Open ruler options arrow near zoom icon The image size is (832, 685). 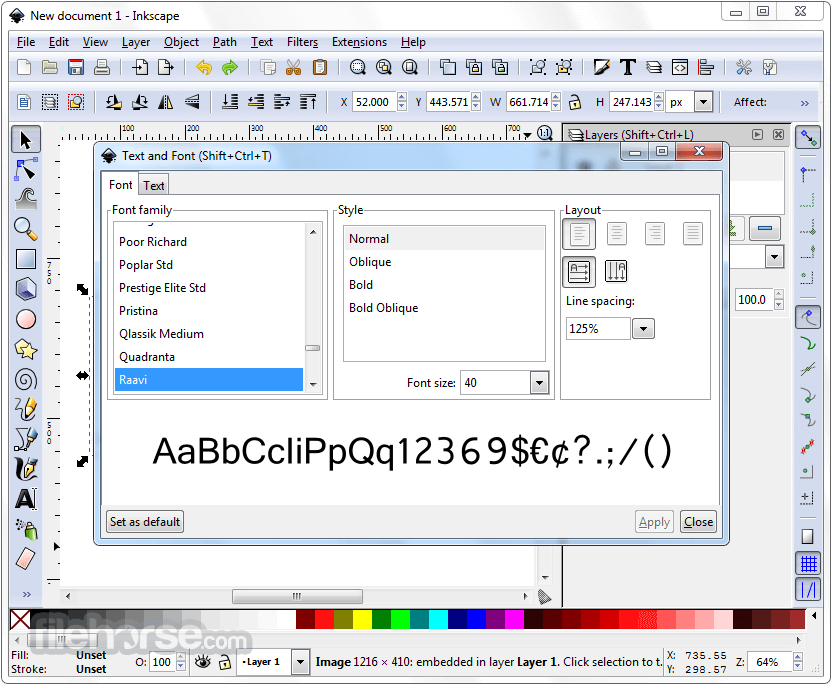tap(527, 135)
